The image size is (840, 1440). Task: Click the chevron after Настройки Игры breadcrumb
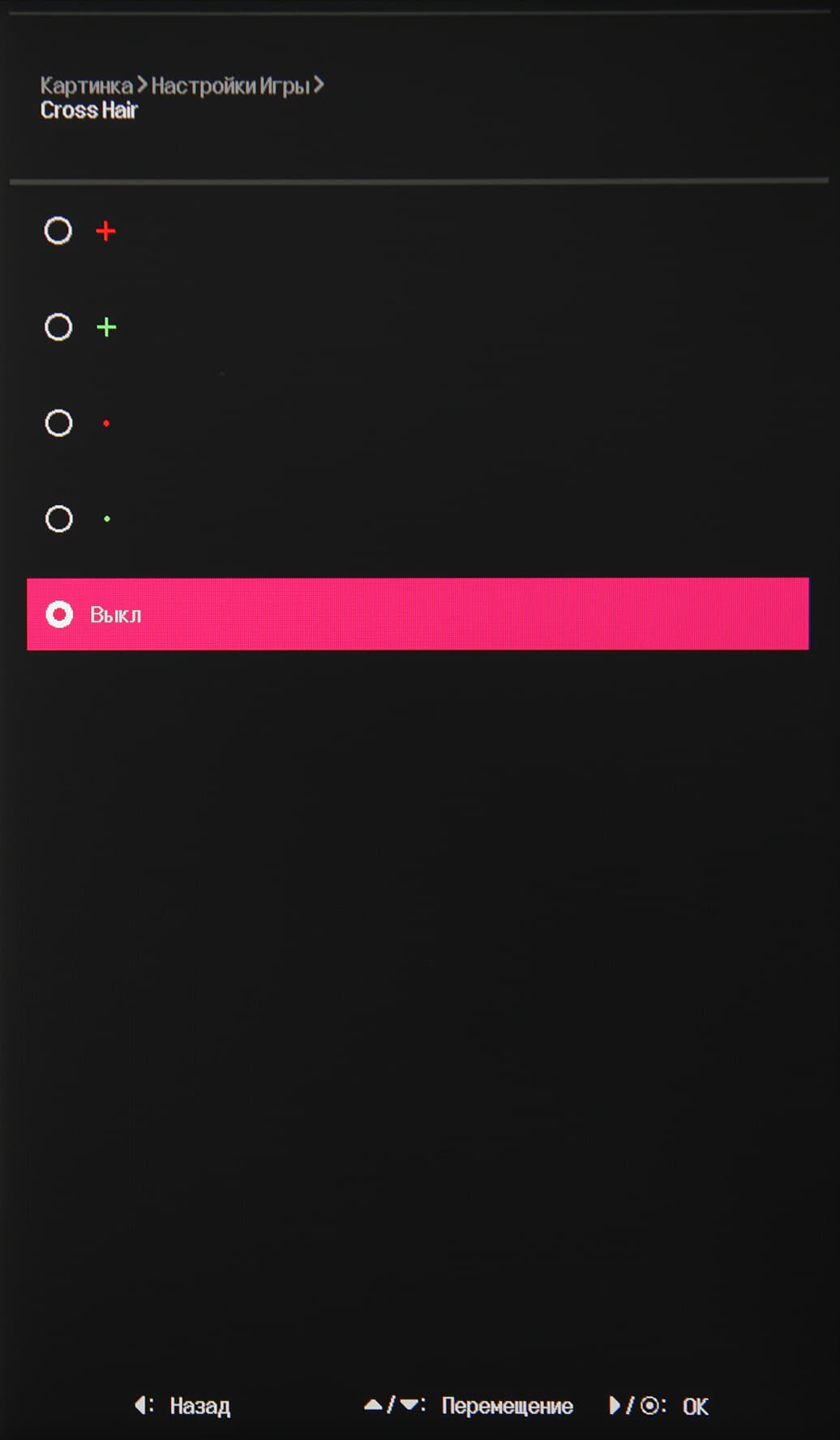319,84
